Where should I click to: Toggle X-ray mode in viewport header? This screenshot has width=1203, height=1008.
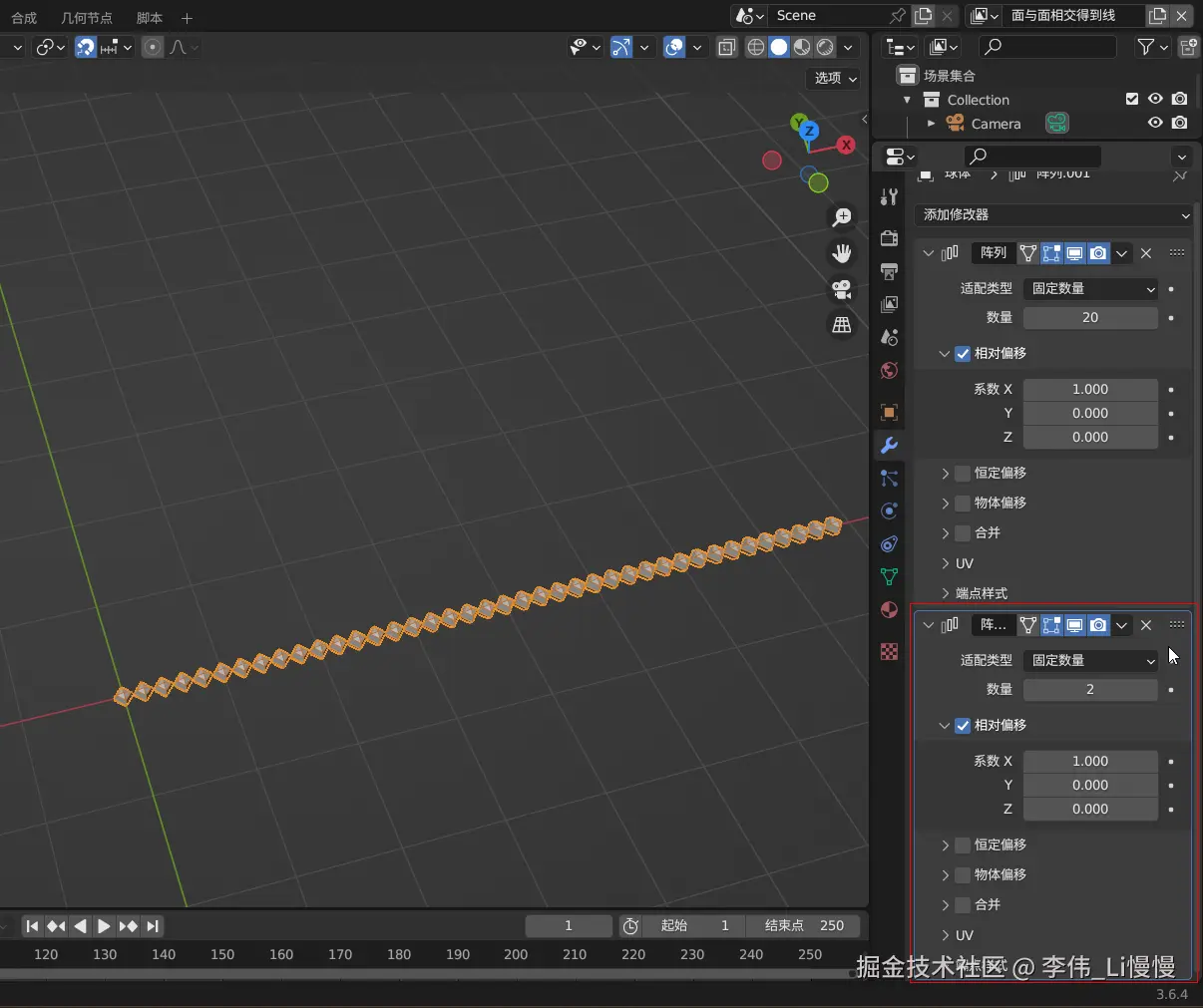(727, 47)
